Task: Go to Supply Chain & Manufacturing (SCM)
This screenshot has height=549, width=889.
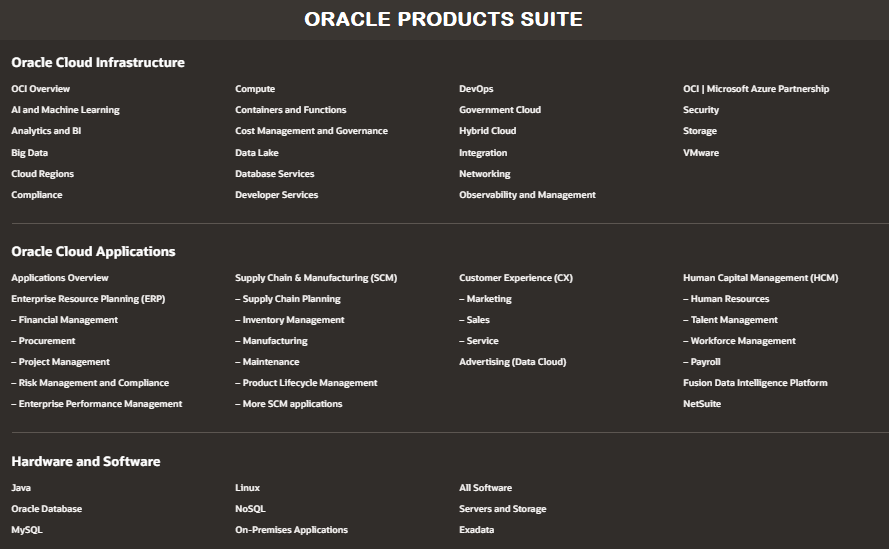Action: 316,278
